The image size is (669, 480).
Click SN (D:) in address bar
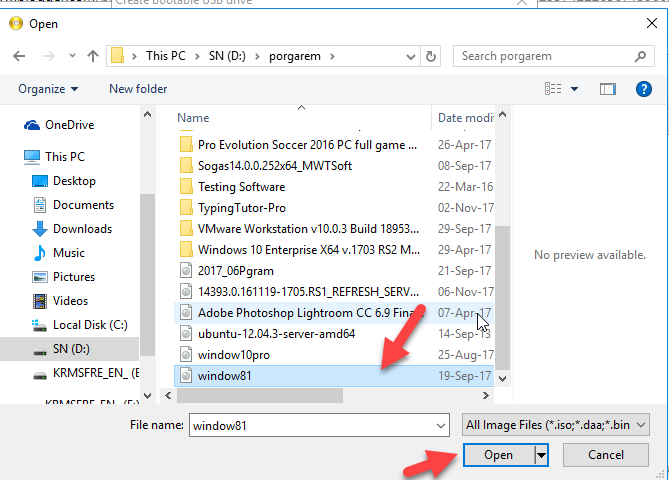tap(227, 56)
